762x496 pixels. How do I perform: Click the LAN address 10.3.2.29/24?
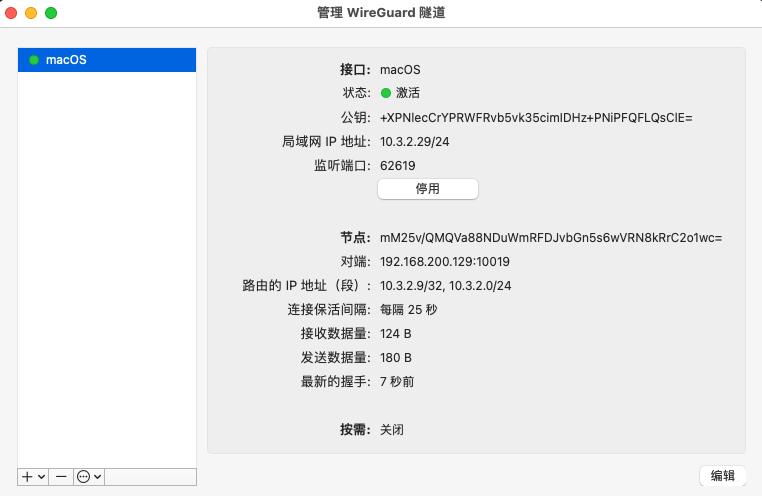click(415, 141)
